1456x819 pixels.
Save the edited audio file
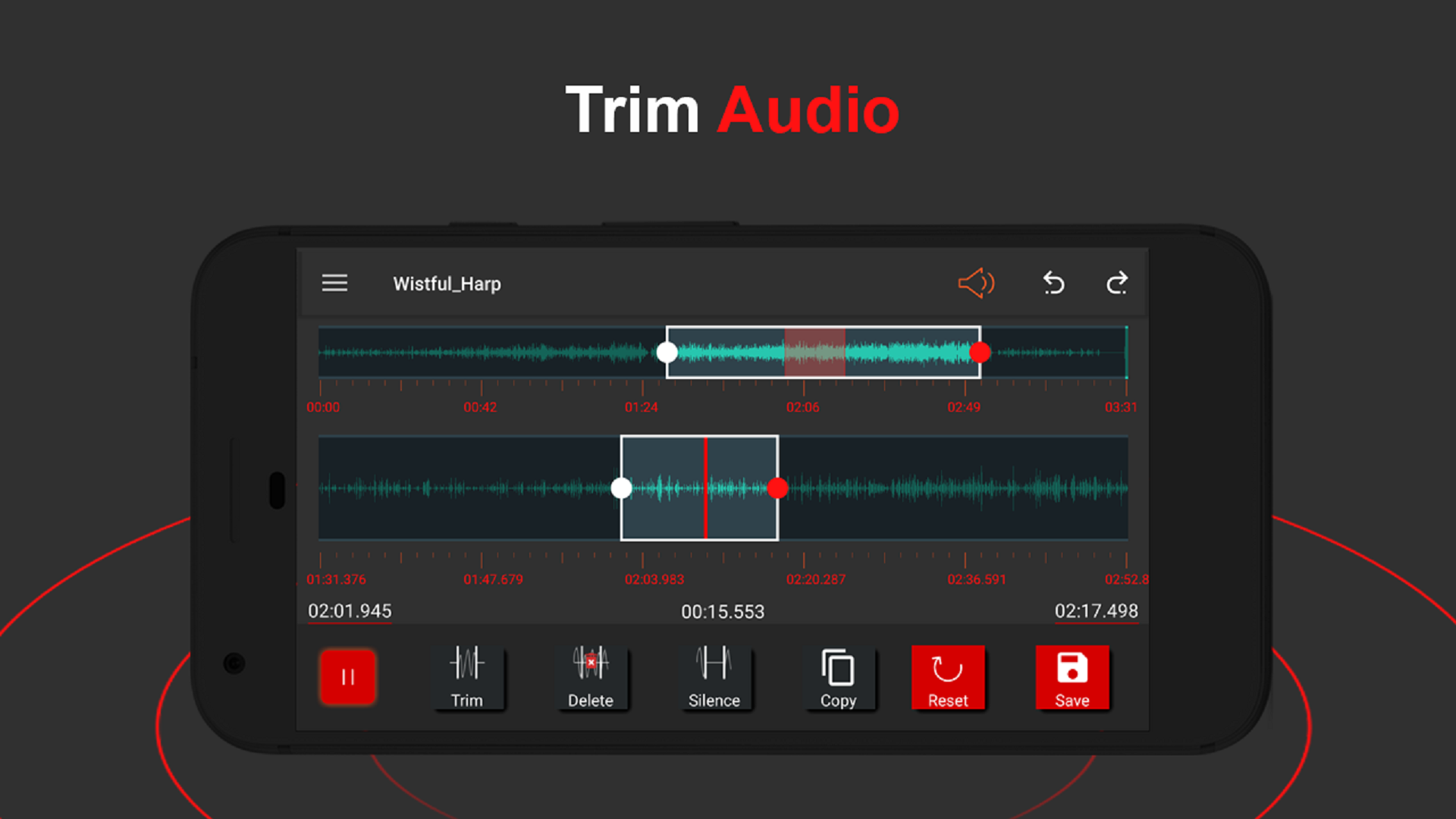pyautogui.click(x=1072, y=677)
